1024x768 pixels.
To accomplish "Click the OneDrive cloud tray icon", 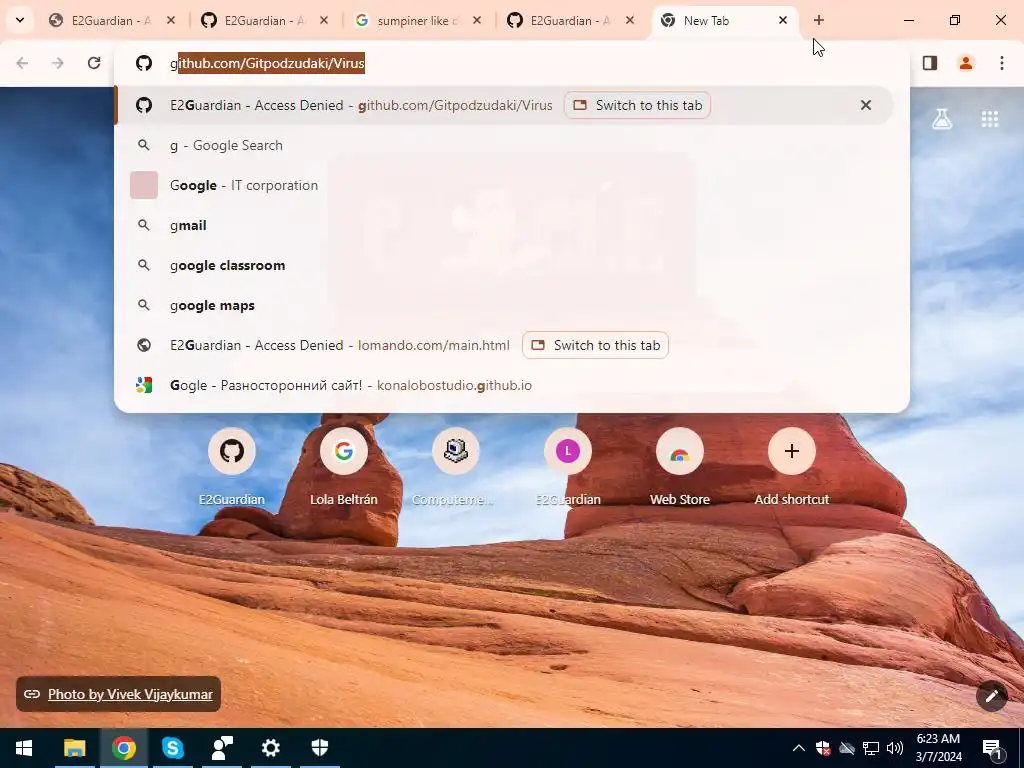I will 847,748.
